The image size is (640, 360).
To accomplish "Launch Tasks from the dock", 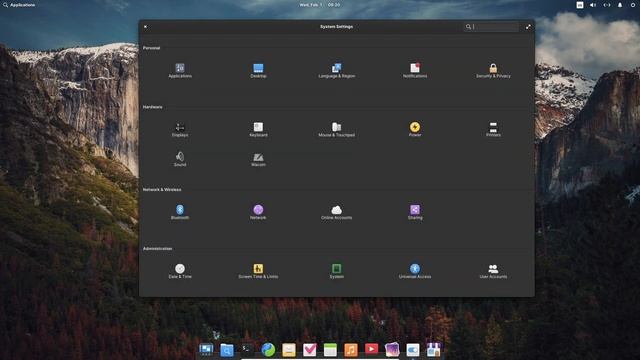I will (309, 349).
